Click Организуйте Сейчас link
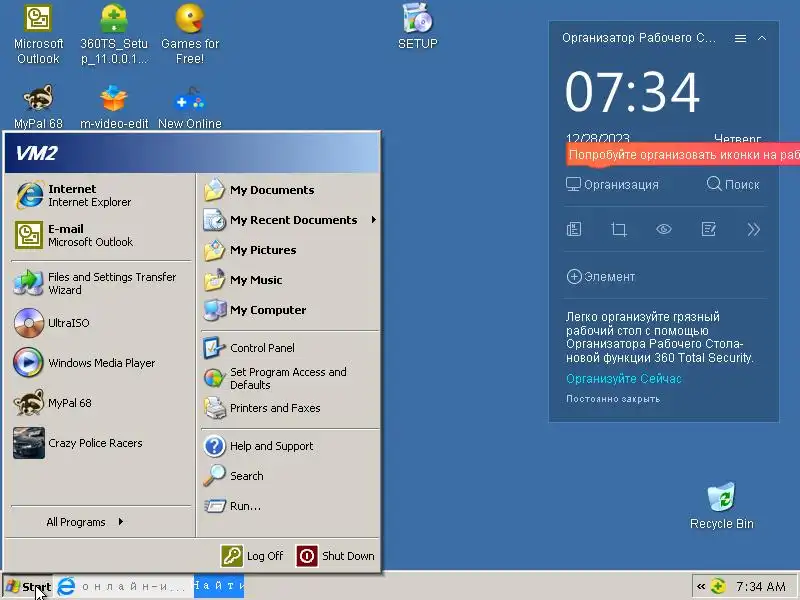The image size is (800, 600). pos(623,379)
